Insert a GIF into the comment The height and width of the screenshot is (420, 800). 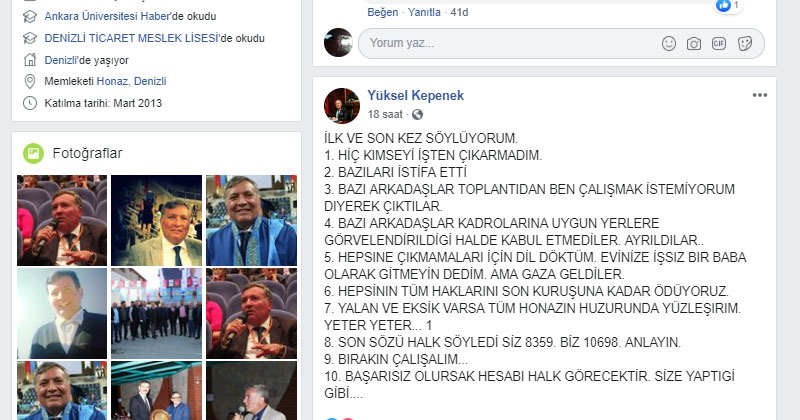click(719, 43)
